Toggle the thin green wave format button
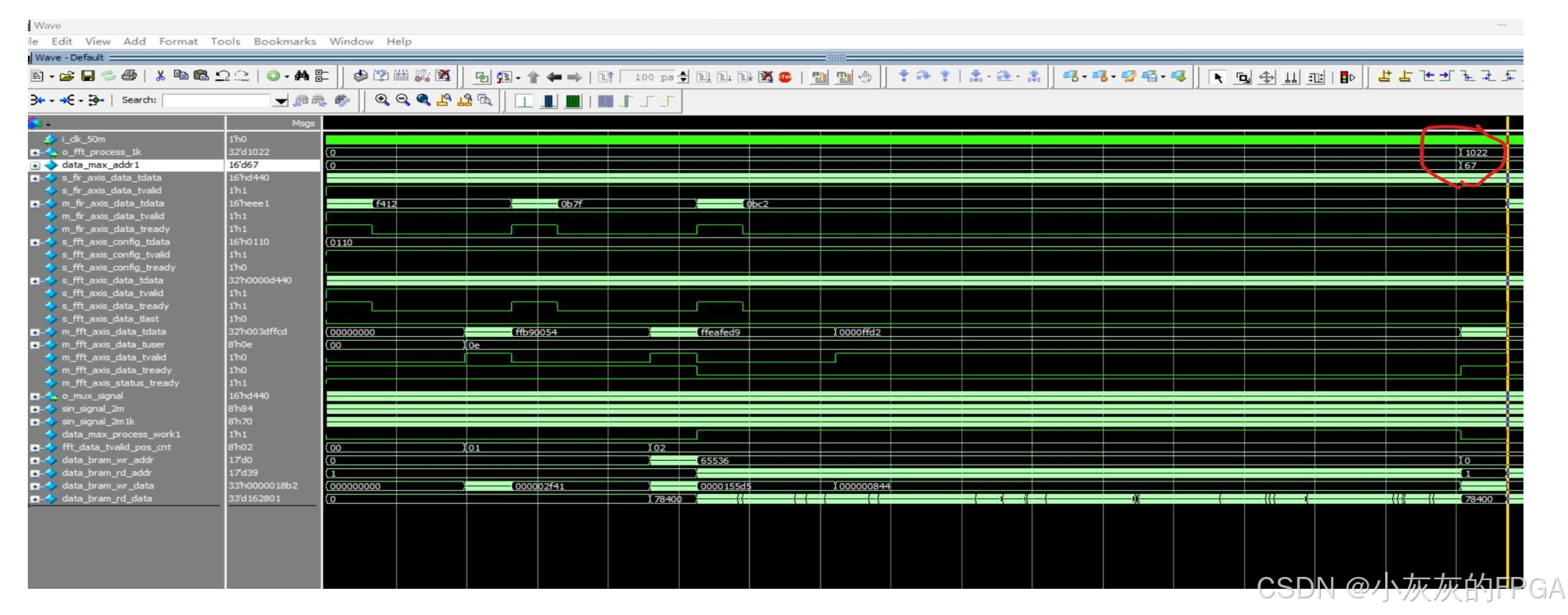Image resolution: width=1568 pixels, height=615 pixels. pyautogui.click(x=525, y=101)
